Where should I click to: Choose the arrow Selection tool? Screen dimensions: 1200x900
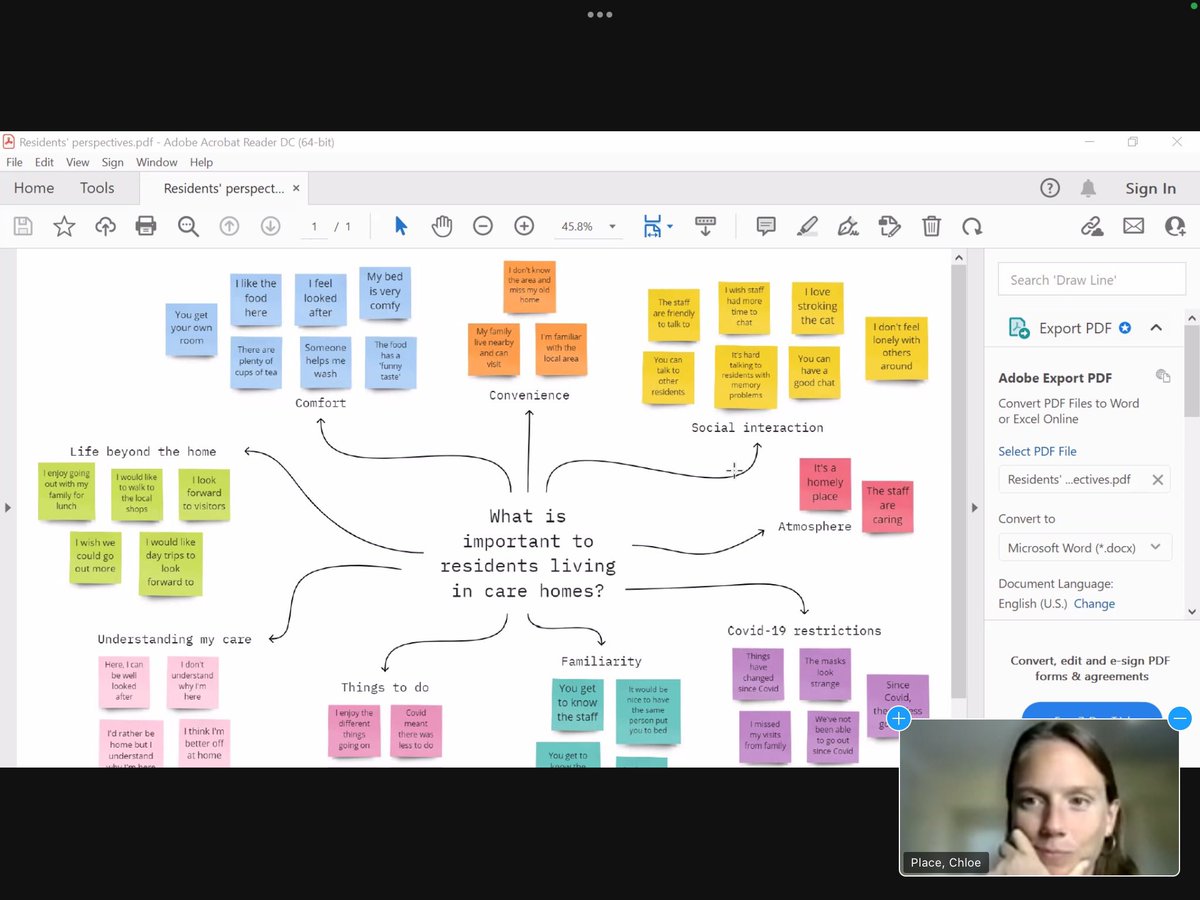tap(401, 227)
